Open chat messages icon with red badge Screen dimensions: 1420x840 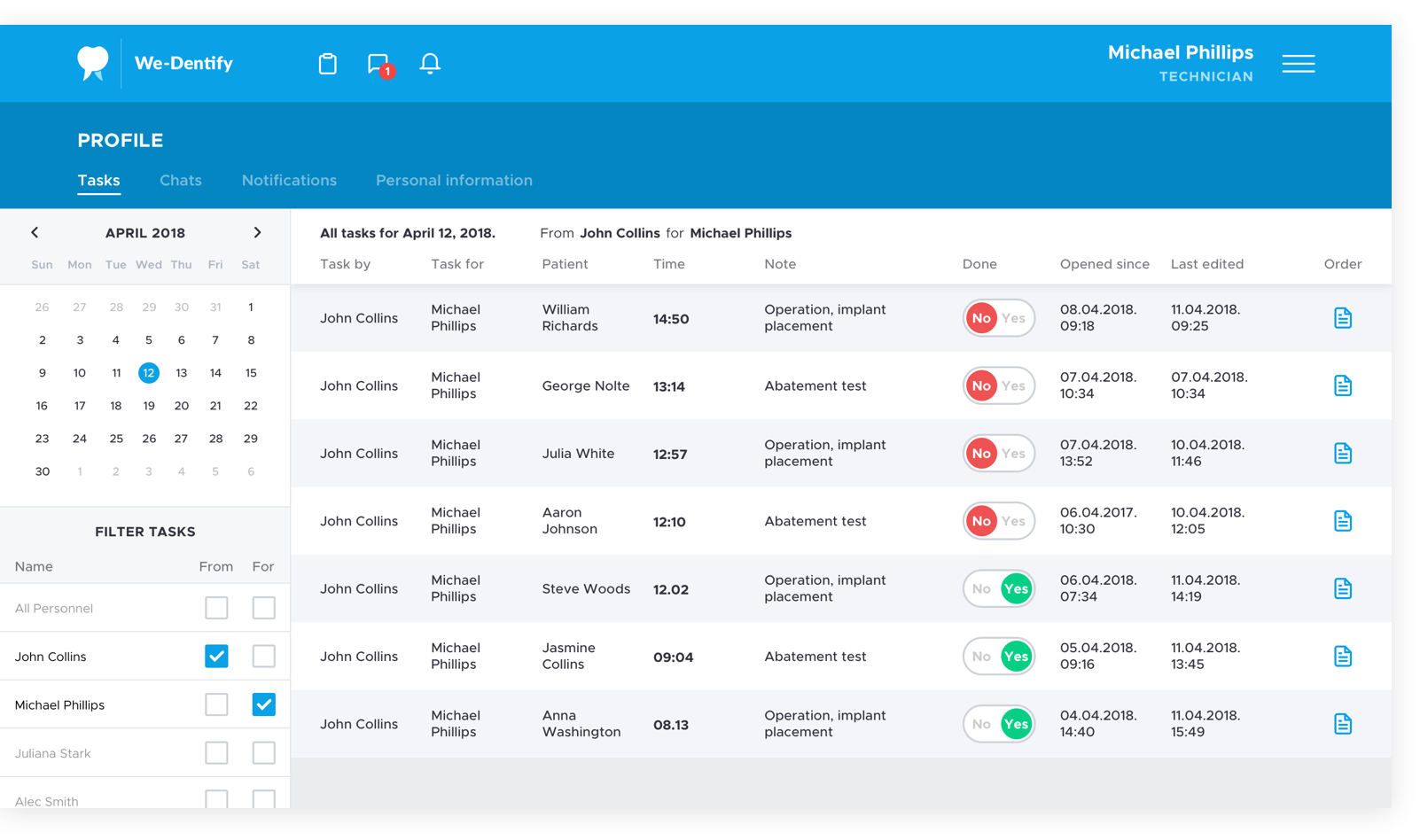pyautogui.click(x=380, y=65)
